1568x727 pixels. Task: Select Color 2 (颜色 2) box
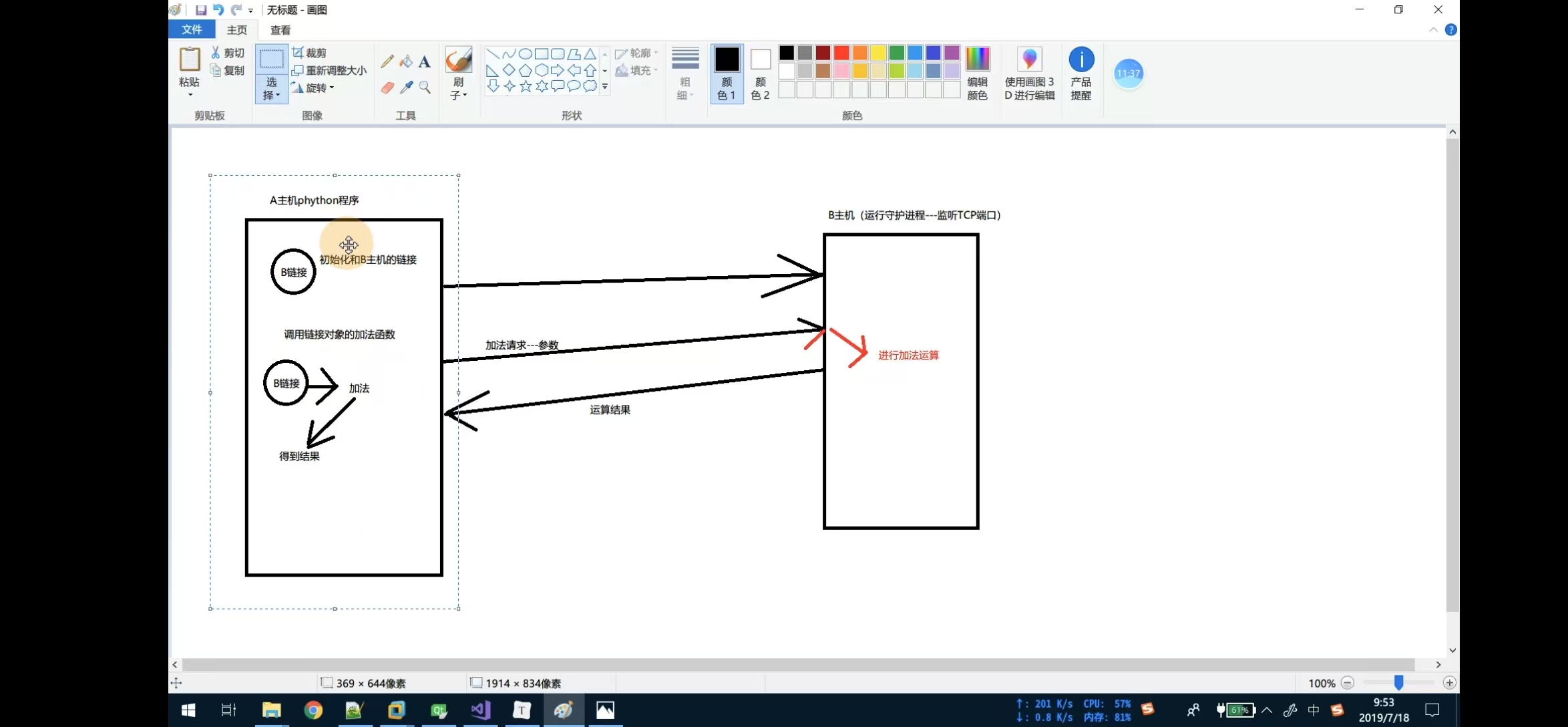click(760, 74)
